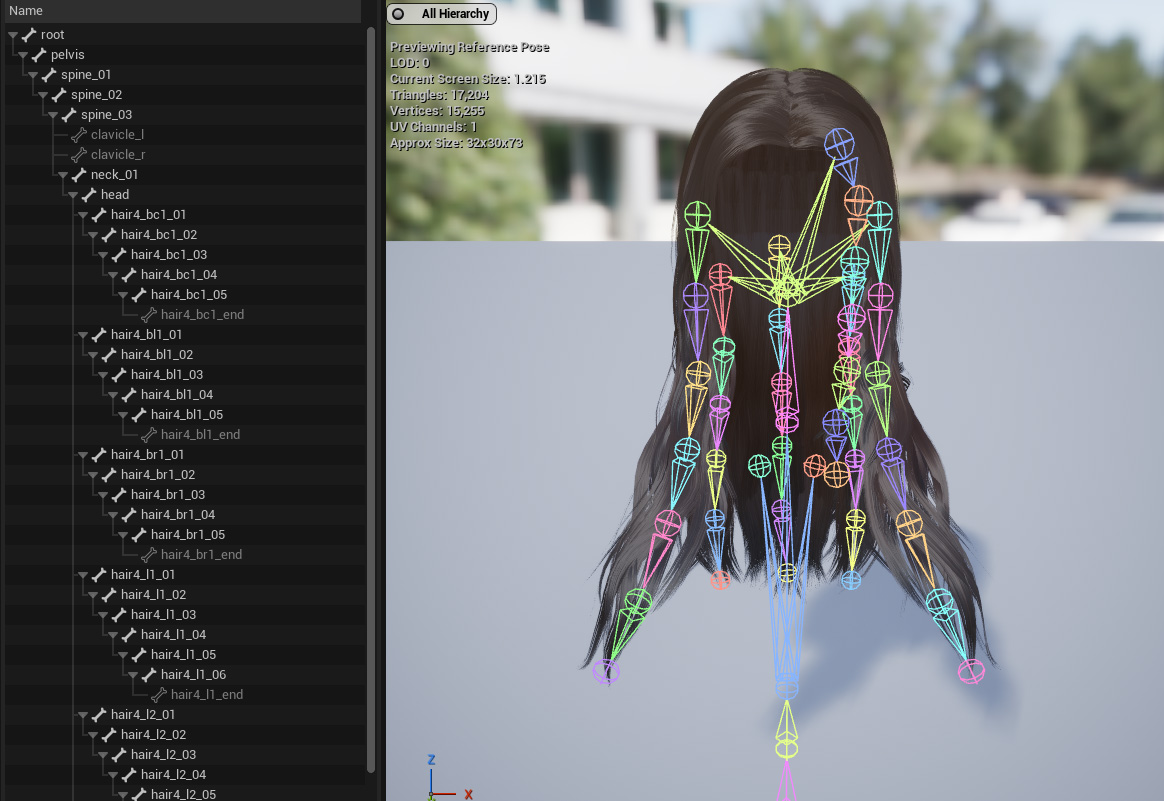Select the hair4_l1_03 bone row
The height and width of the screenshot is (801, 1164).
(x=184, y=615)
